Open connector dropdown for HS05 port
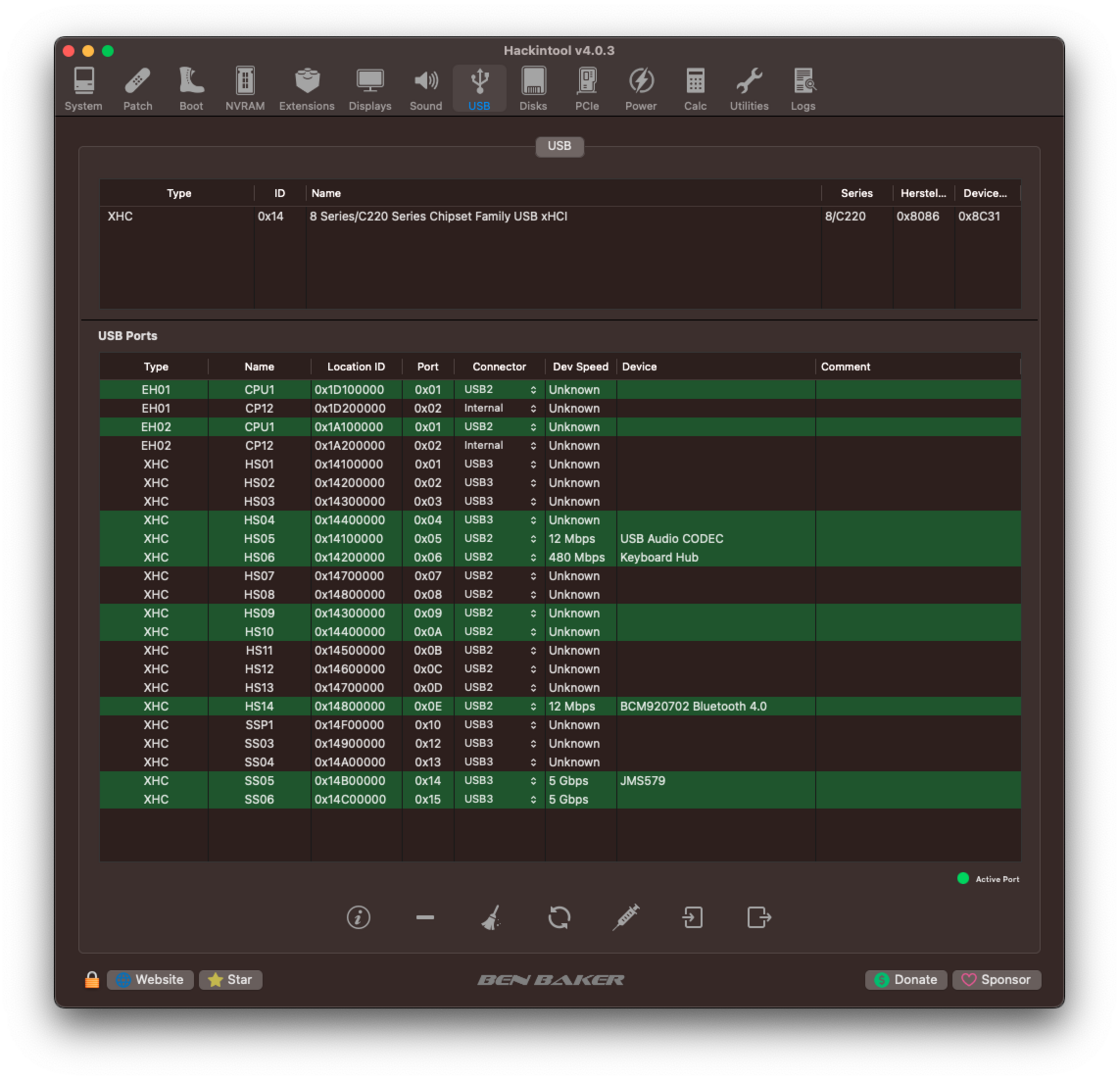Screen dimensions: 1119x1080 500,539
